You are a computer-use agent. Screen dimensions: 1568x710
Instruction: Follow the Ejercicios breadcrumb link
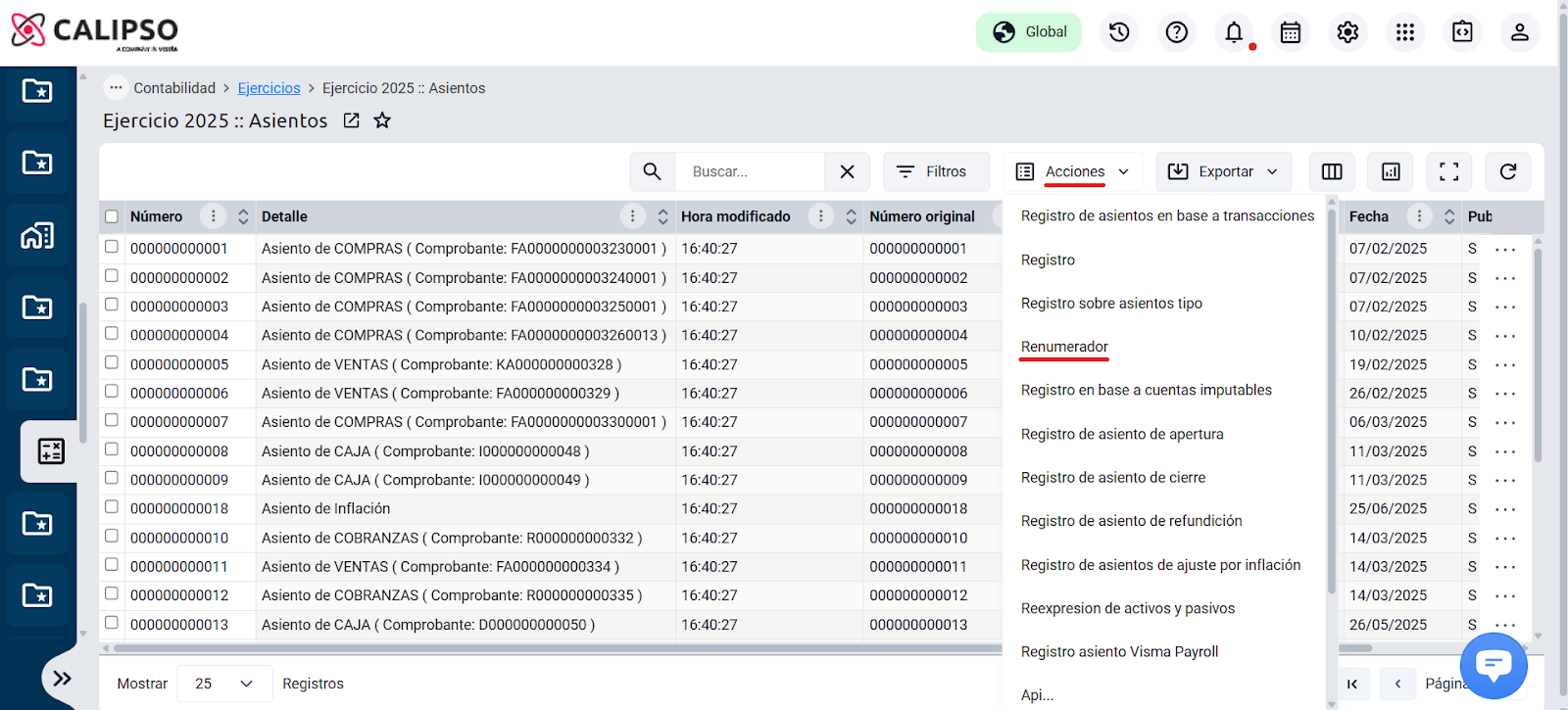pyautogui.click(x=269, y=88)
